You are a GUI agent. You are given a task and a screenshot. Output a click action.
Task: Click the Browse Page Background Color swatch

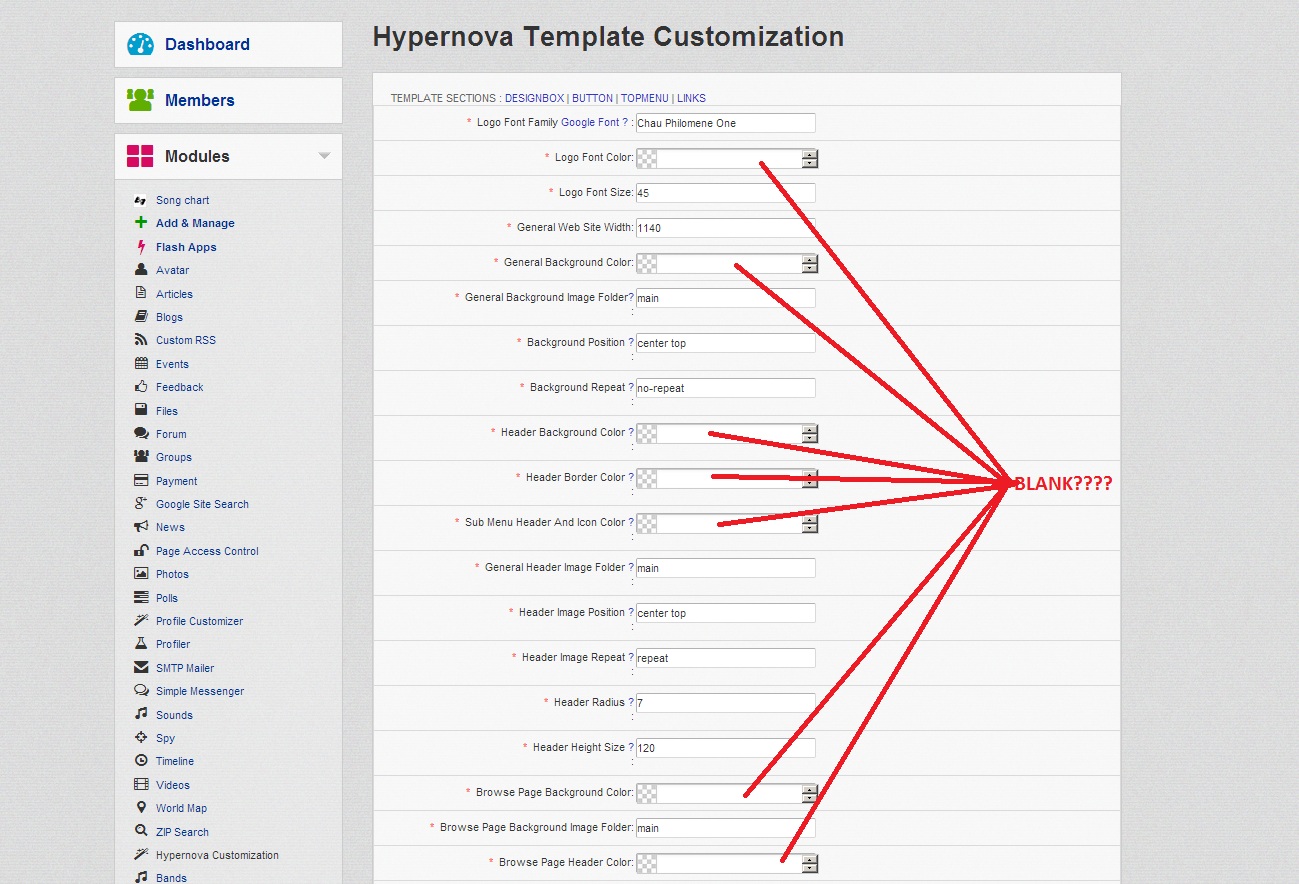tap(647, 793)
